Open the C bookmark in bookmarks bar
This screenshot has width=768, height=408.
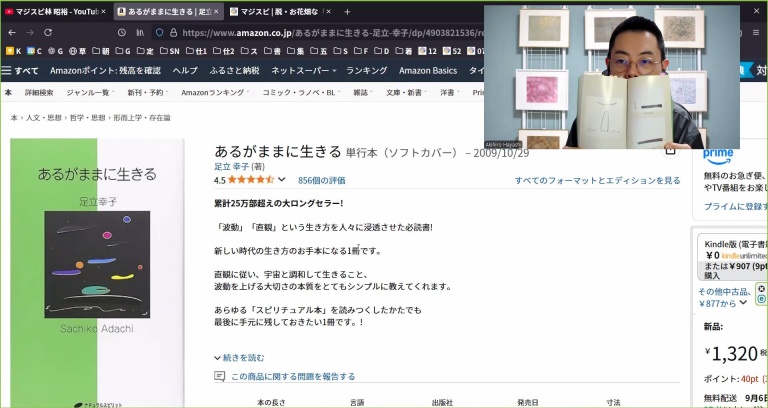click(34, 51)
